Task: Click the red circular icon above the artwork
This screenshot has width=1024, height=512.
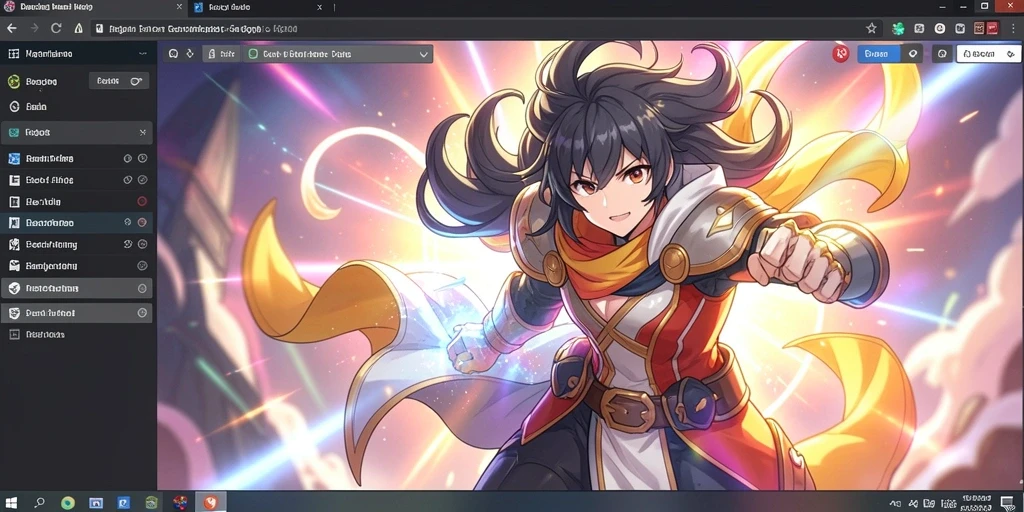Action: coord(840,54)
